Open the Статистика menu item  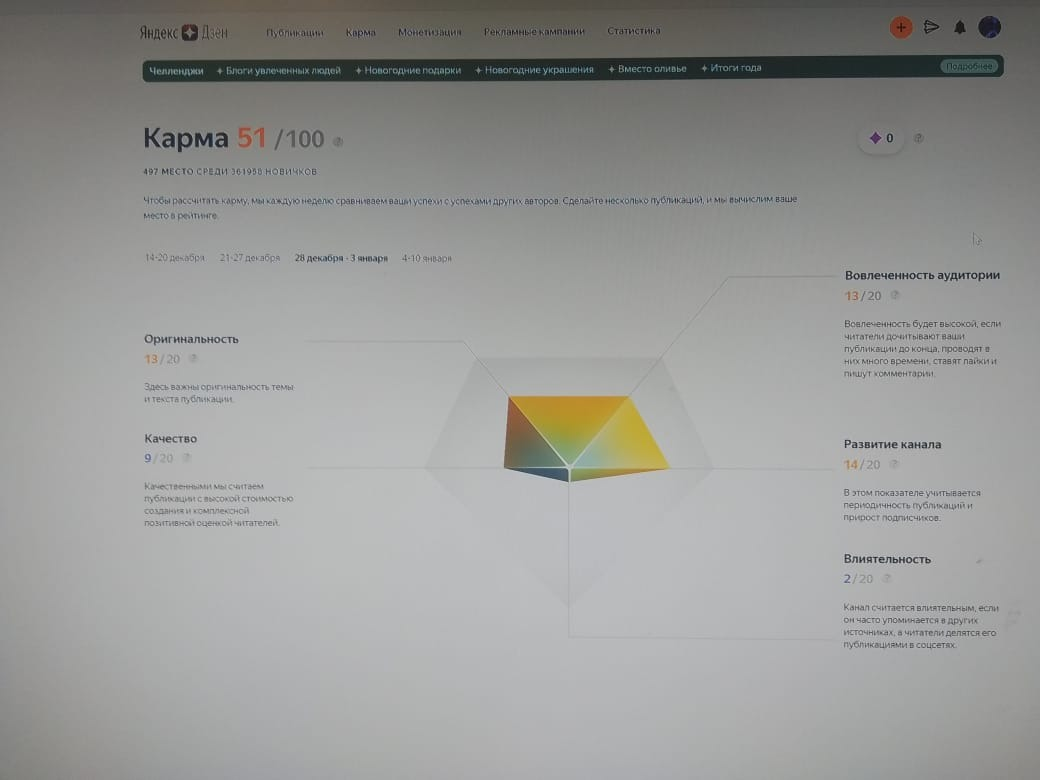tap(633, 31)
